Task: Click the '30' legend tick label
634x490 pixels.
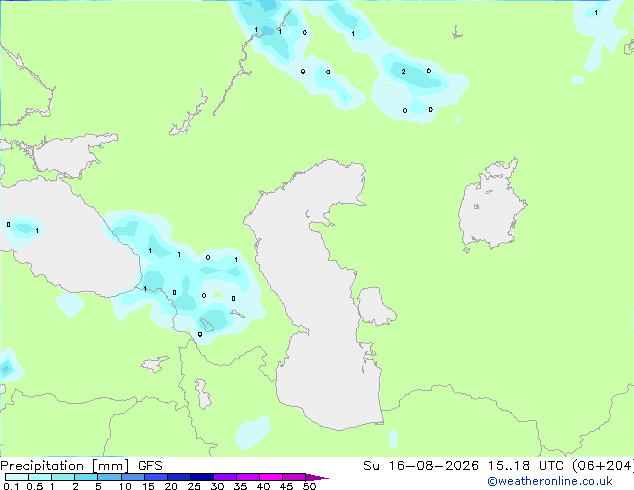Action: click(217, 486)
